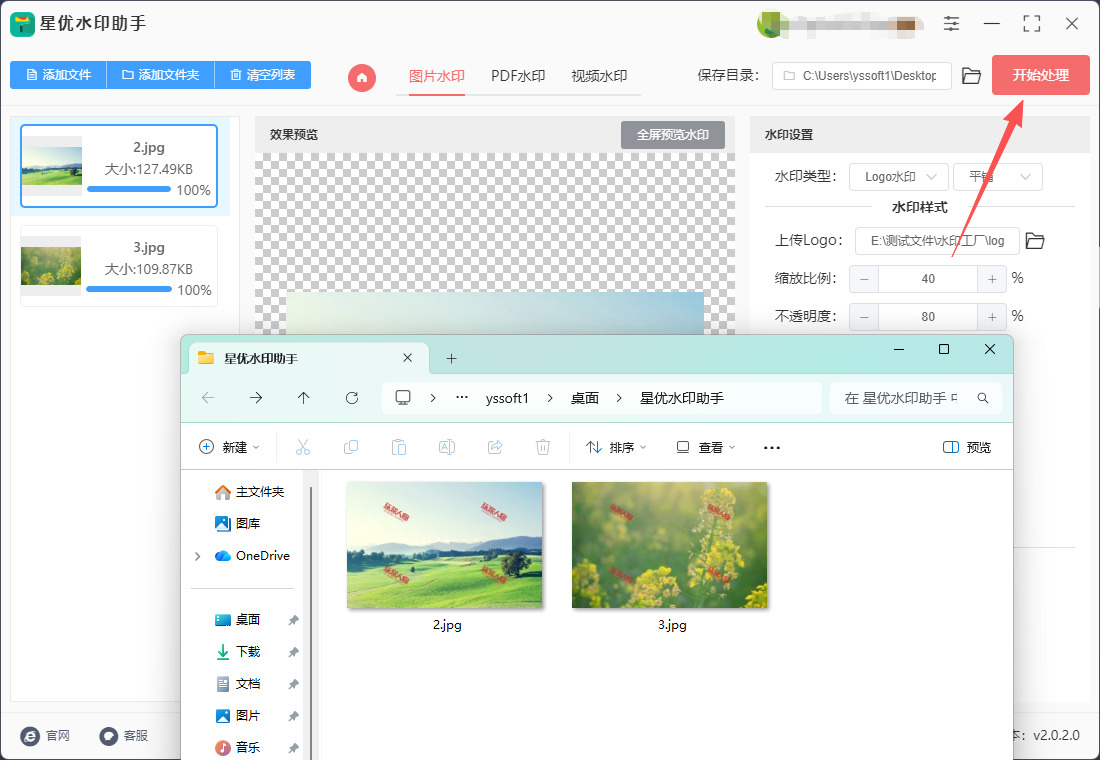Toggle the 预览 preview pane
The image size is (1100, 760).
[967, 447]
